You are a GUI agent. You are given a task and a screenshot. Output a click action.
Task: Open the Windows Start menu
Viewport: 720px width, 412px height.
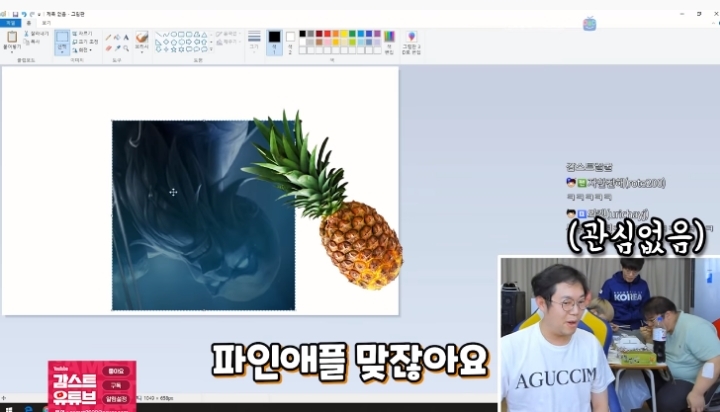tap(8, 408)
